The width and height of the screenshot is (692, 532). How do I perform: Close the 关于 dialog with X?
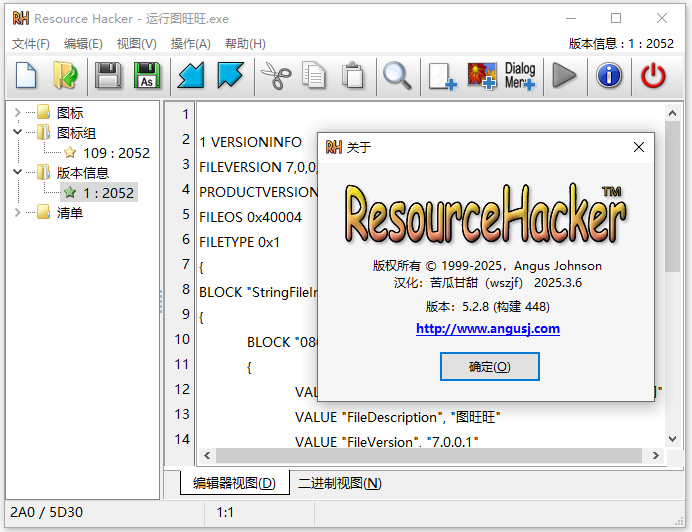[x=639, y=147]
